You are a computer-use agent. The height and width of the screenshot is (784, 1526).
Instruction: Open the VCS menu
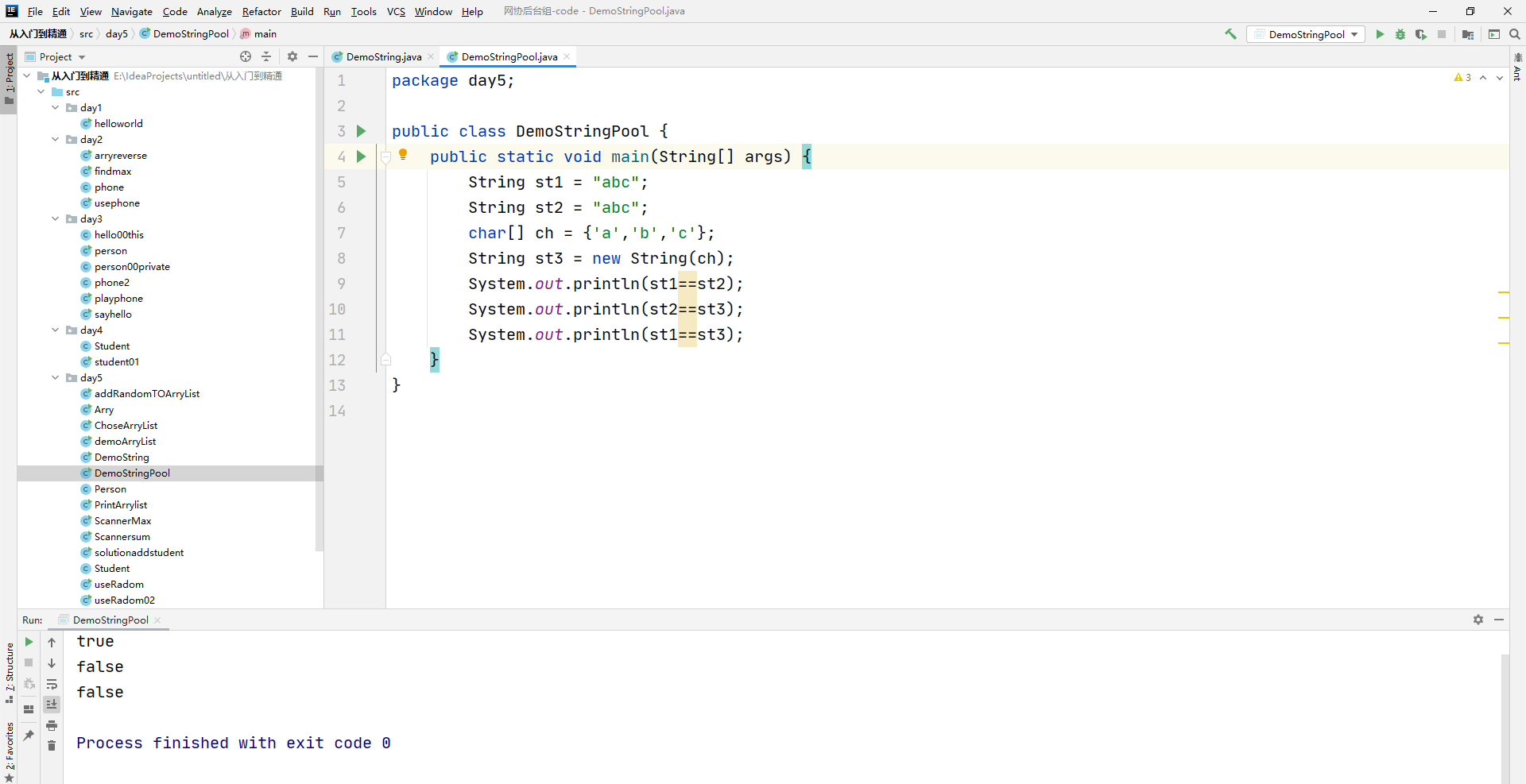396,11
